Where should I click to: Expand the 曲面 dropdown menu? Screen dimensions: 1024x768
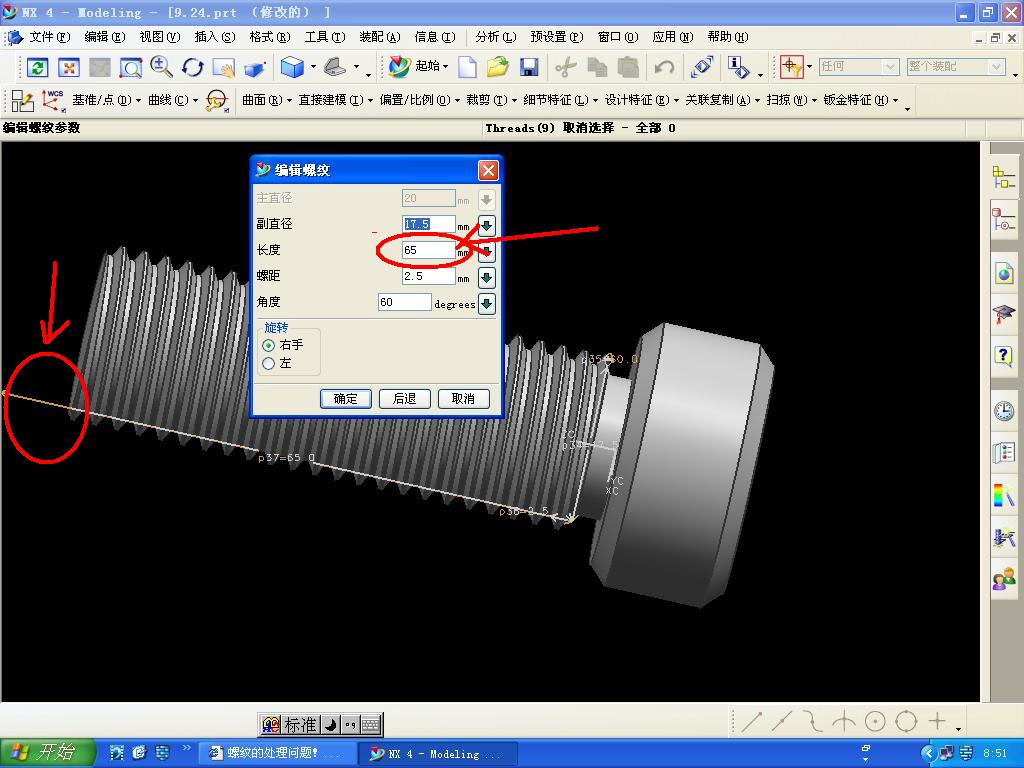[266, 100]
